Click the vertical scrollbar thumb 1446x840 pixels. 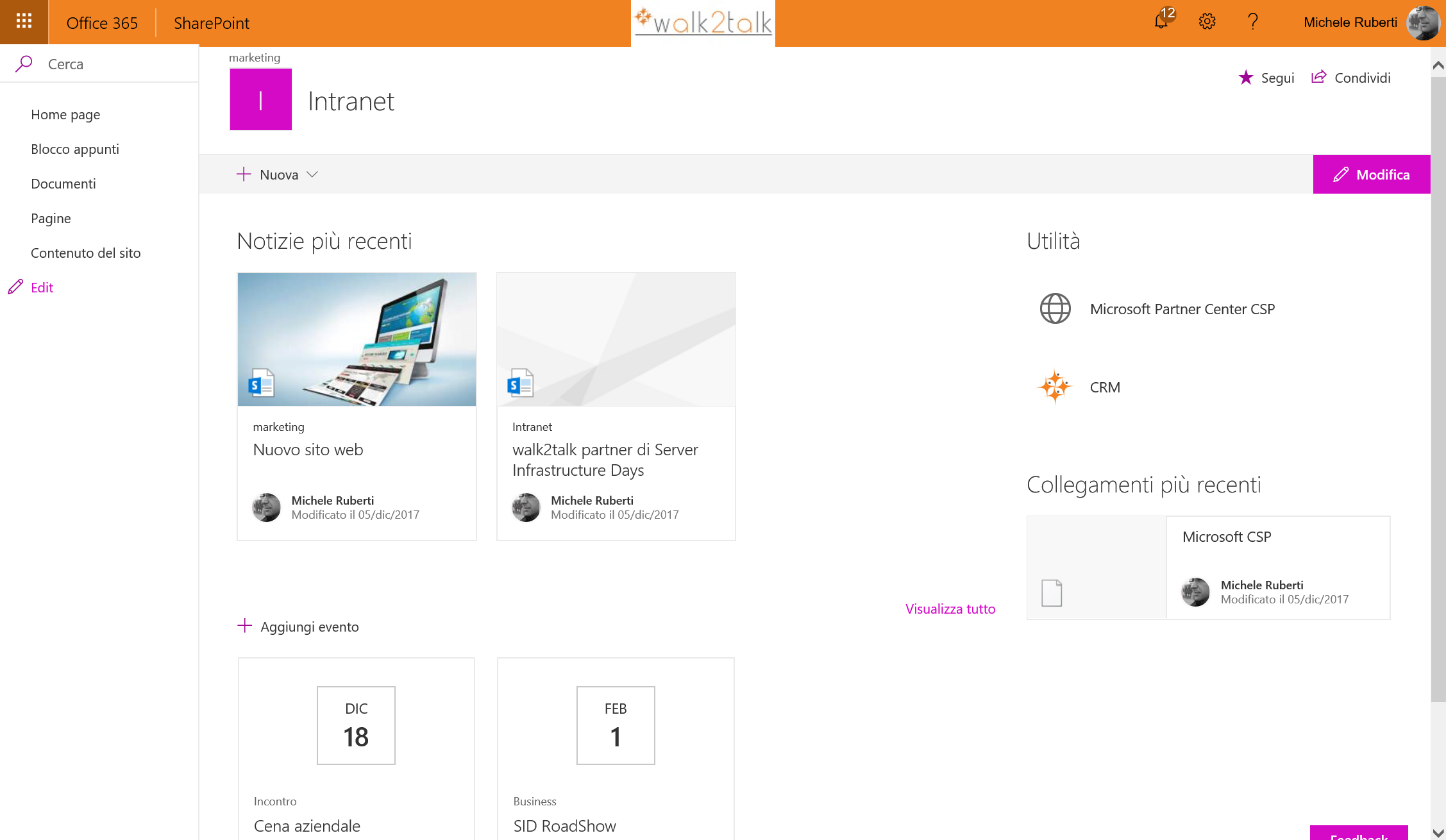point(1438,388)
